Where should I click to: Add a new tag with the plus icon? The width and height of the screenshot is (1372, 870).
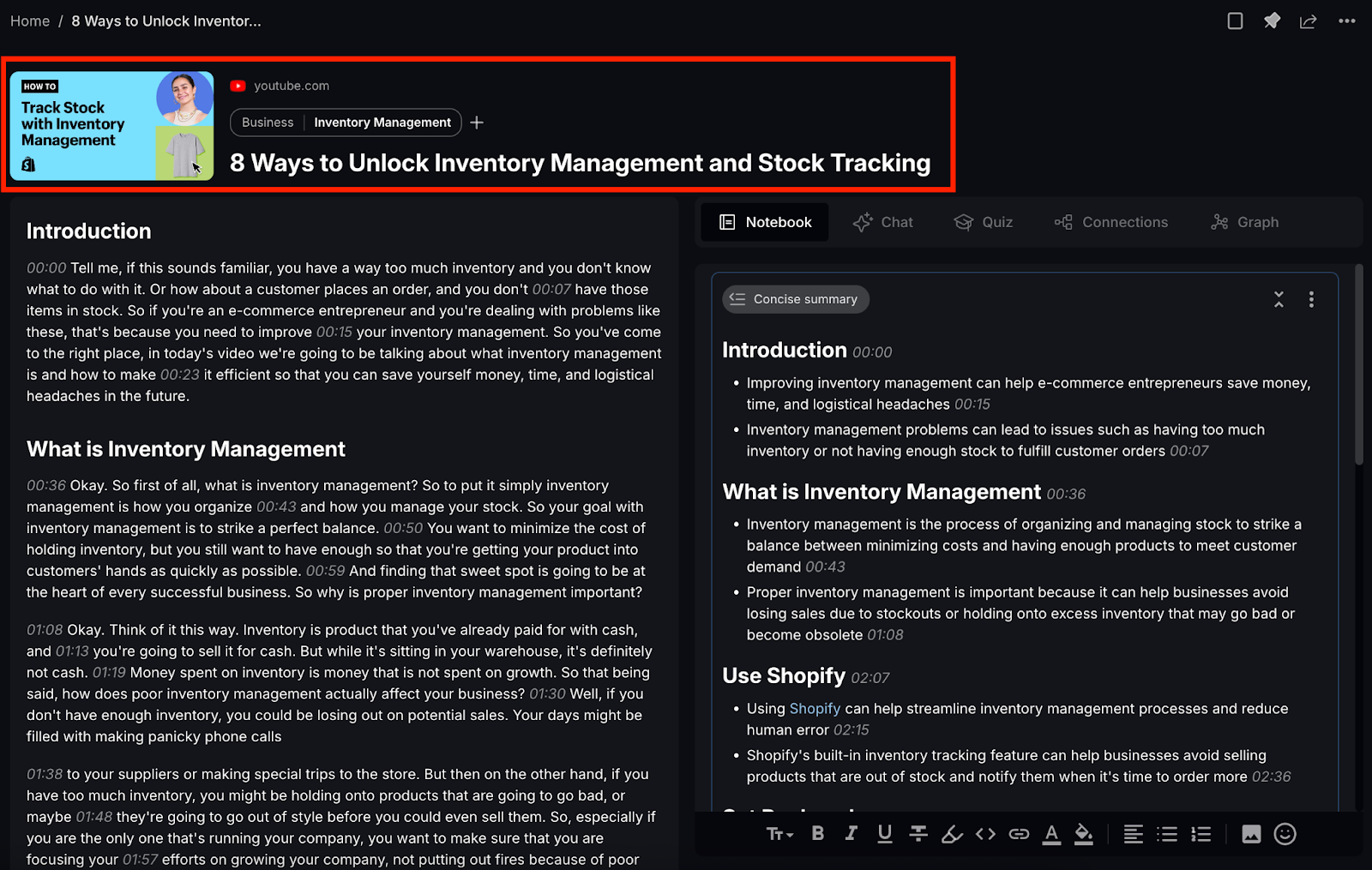(477, 123)
